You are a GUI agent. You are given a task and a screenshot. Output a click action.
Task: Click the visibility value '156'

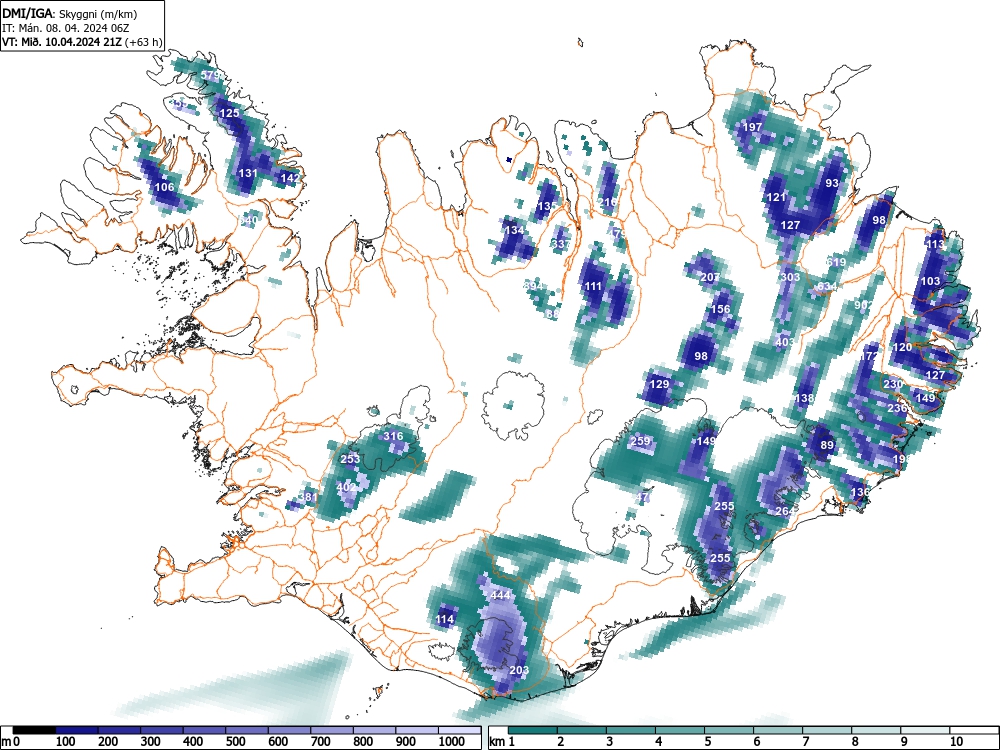720,309
